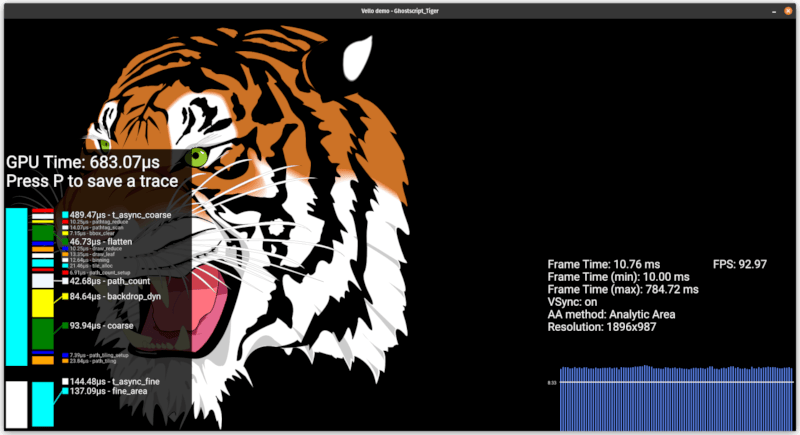Click the "137.09µs - fine_area" label
The height and width of the screenshot is (435, 800).
tap(108, 391)
